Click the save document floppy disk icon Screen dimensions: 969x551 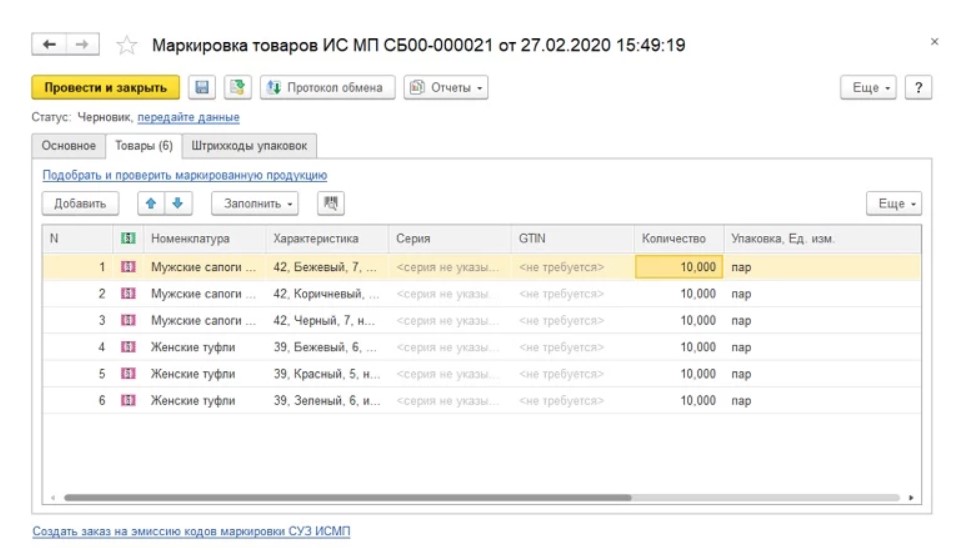point(202,88)
